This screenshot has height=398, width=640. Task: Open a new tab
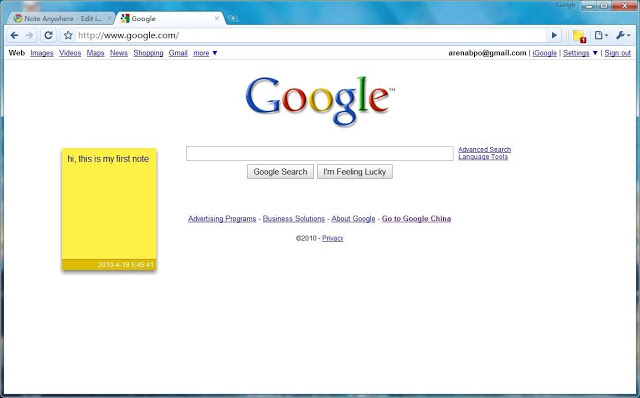click(x=233, y=18)
